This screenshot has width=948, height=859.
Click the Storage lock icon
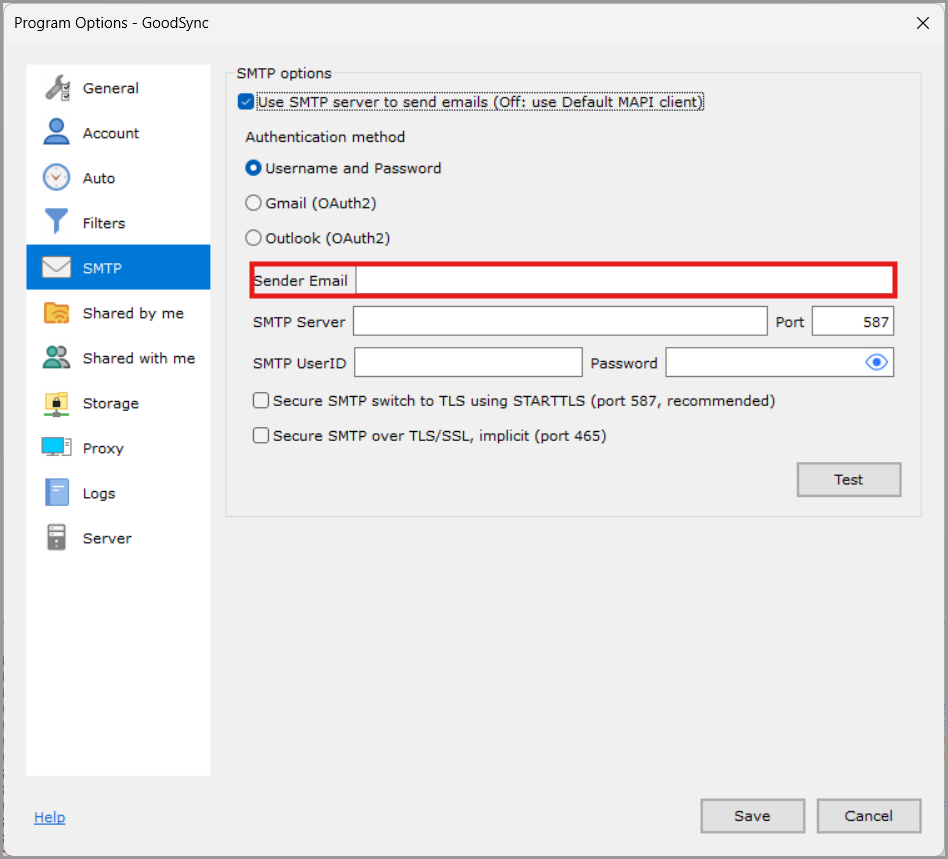[56, 403]
